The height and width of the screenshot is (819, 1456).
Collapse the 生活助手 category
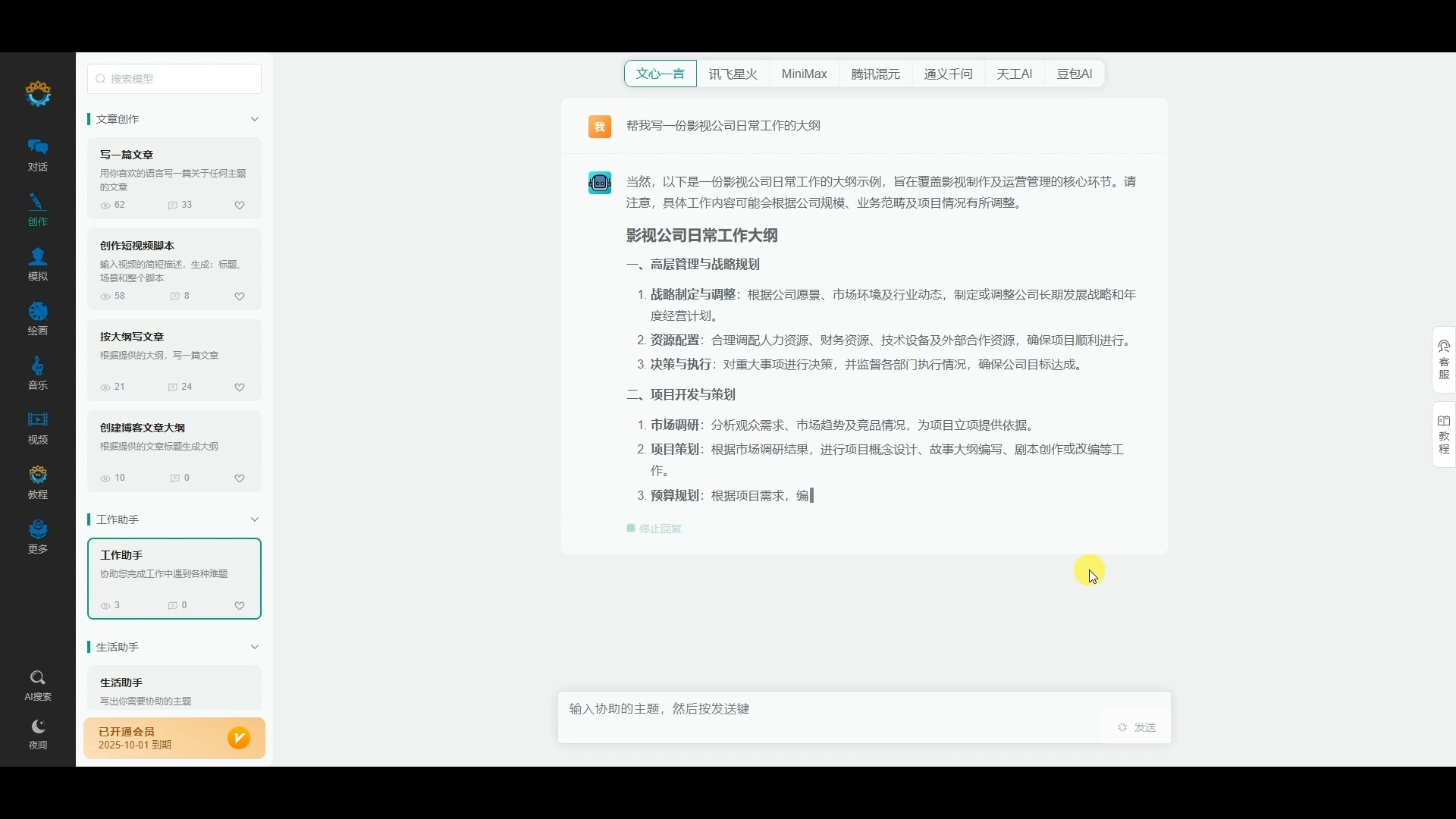pos(255,647)
